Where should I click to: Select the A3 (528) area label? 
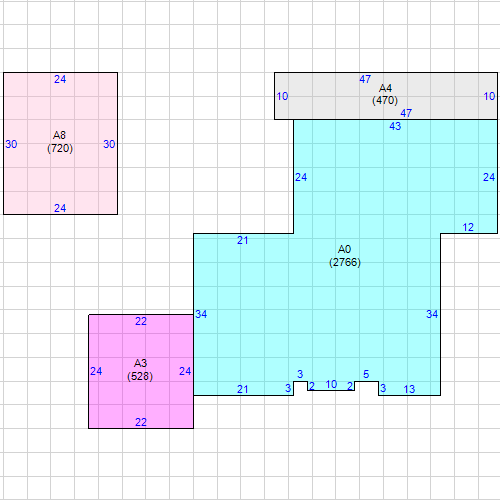click(140, 370)
